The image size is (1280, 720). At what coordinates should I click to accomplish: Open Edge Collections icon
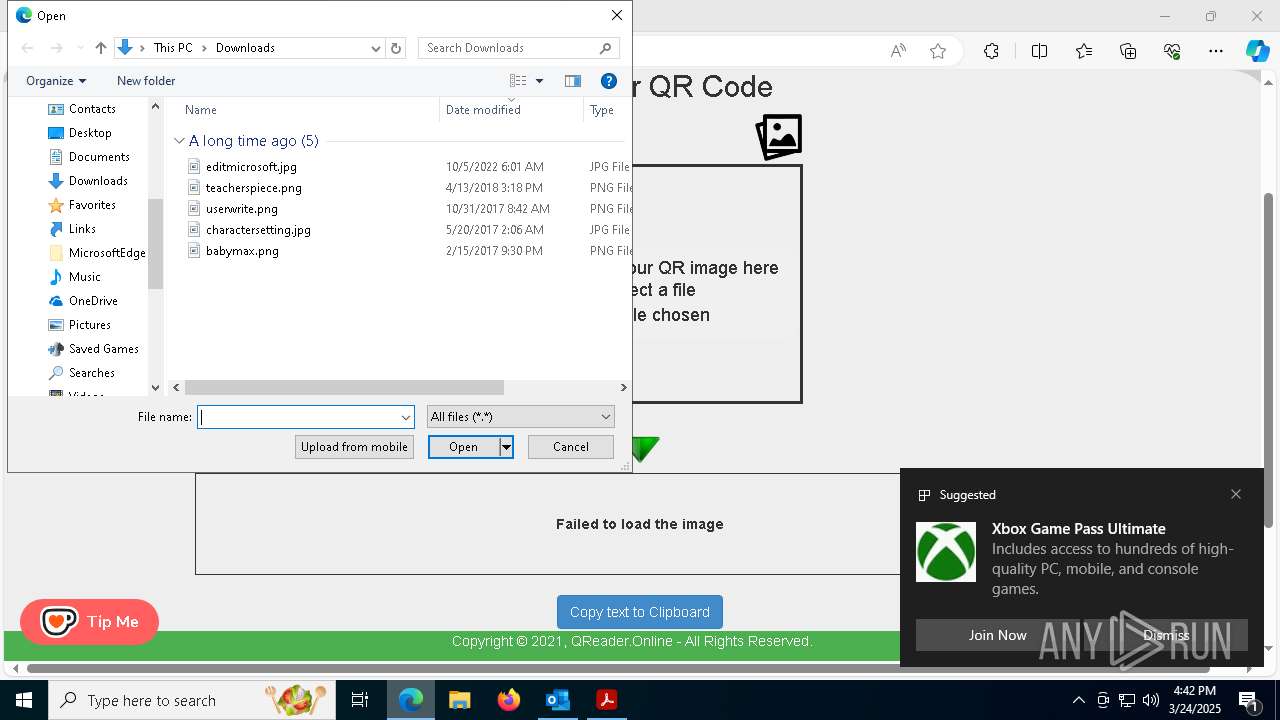click(1128, 51)
